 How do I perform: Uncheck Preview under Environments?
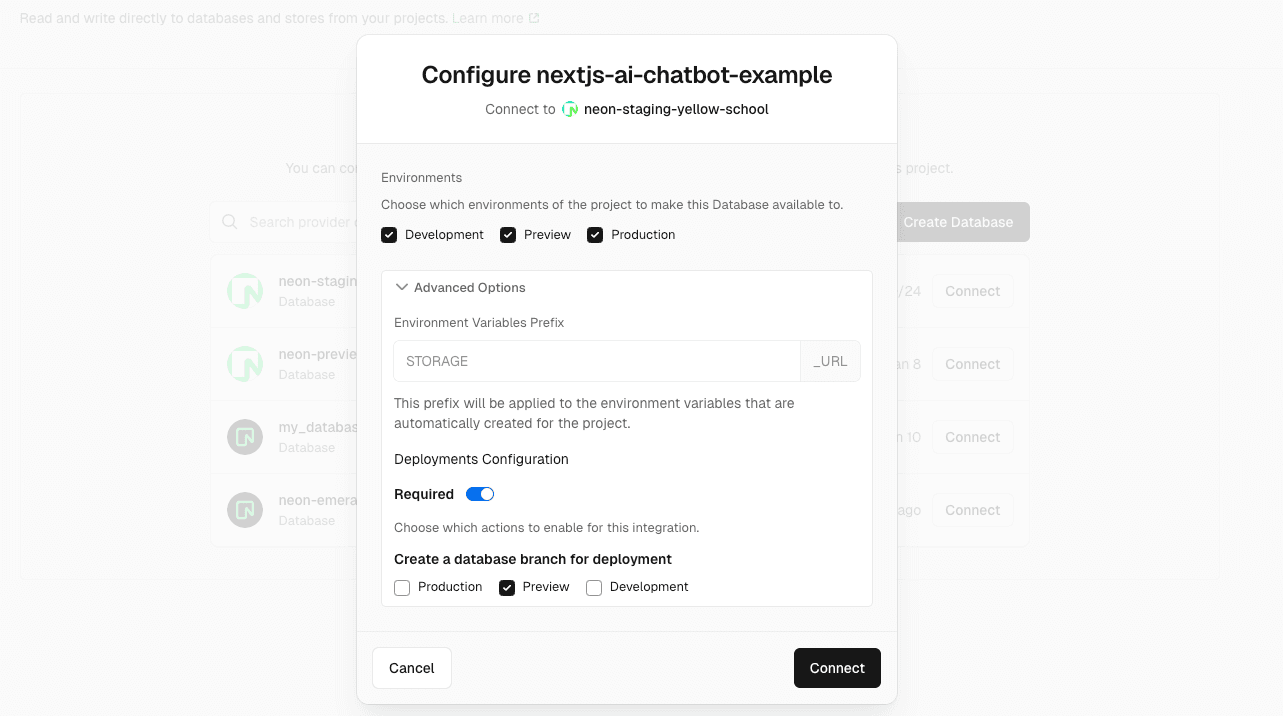(x=508, y=234)
